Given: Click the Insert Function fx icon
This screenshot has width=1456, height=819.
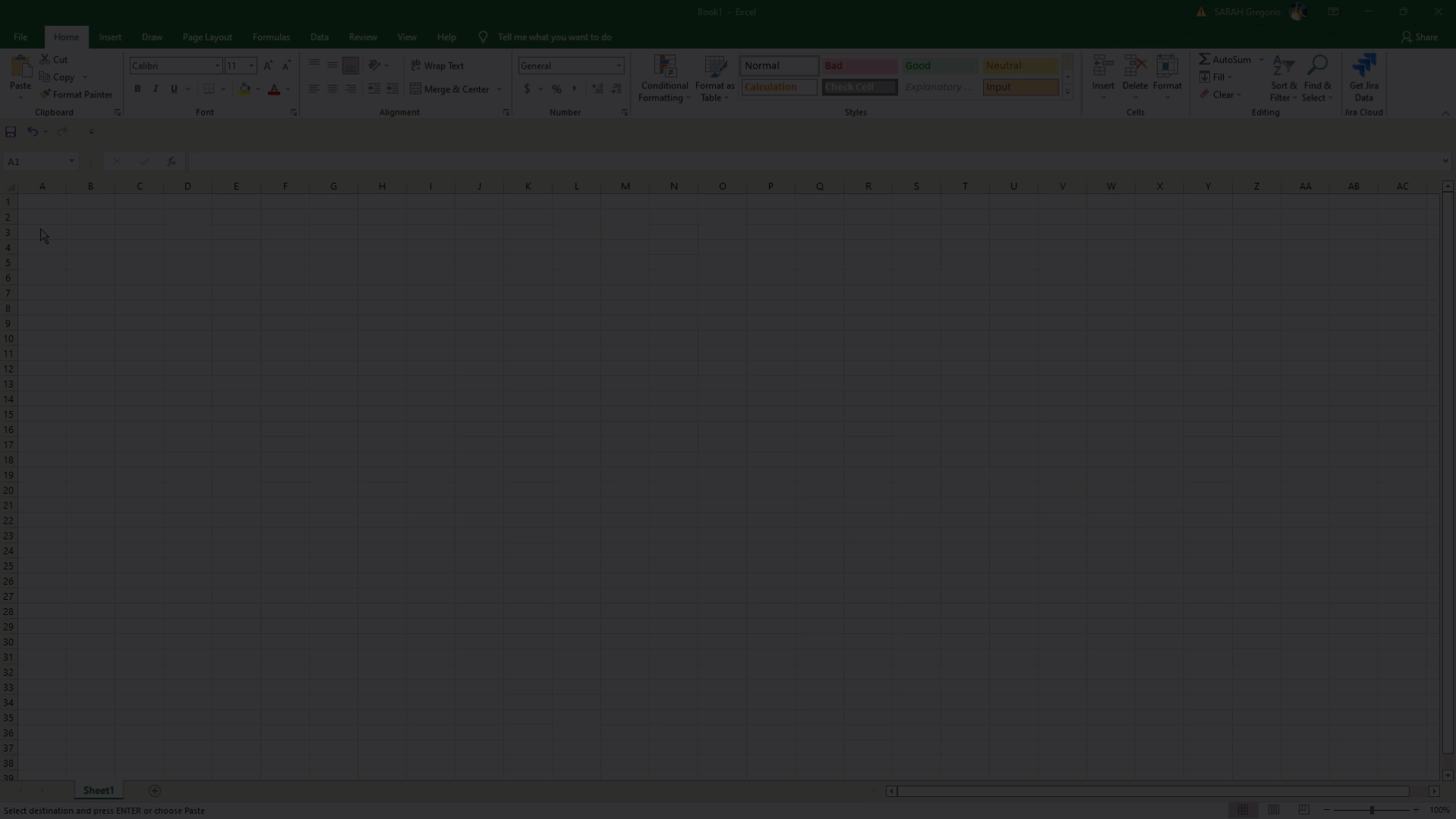Looking at the screenshot, I should [171, 161].
